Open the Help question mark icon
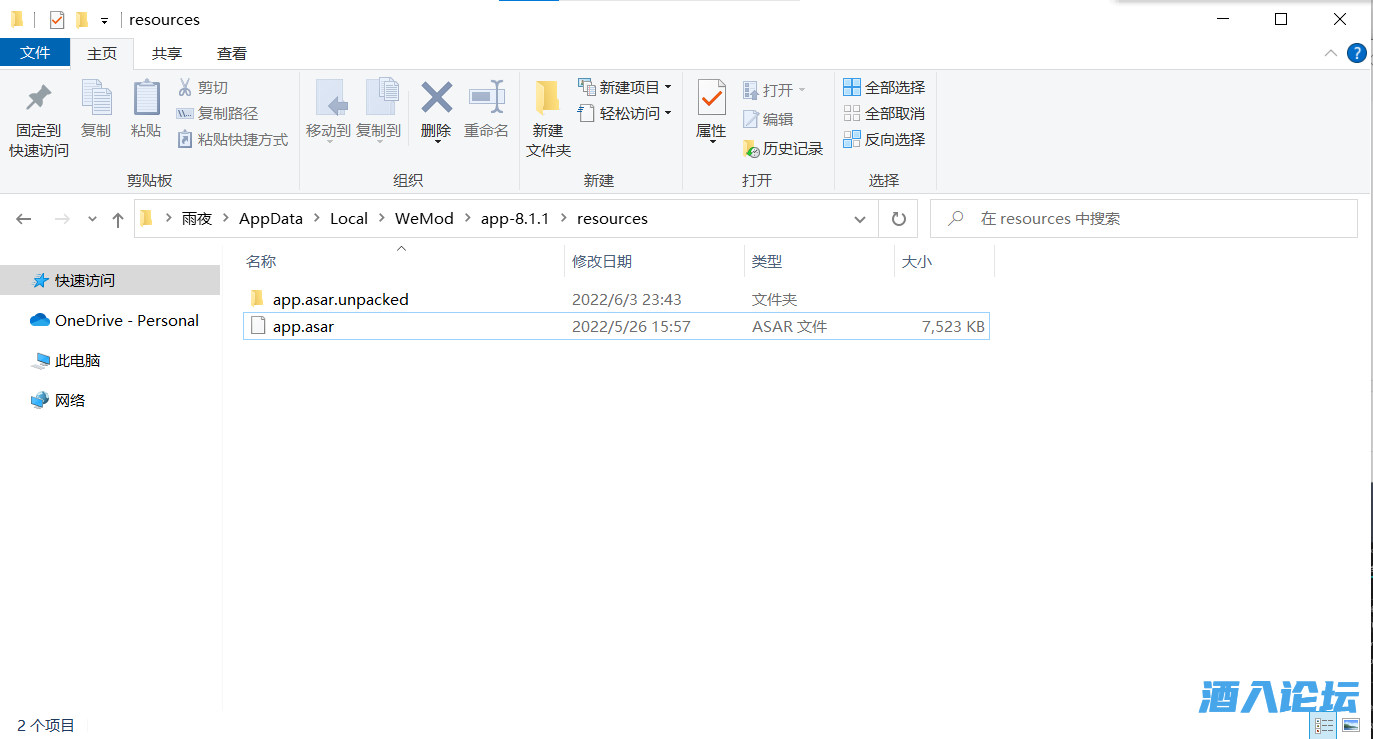Image resolution: width=1373 pixels, height=739 pixels. (1356, 53)
